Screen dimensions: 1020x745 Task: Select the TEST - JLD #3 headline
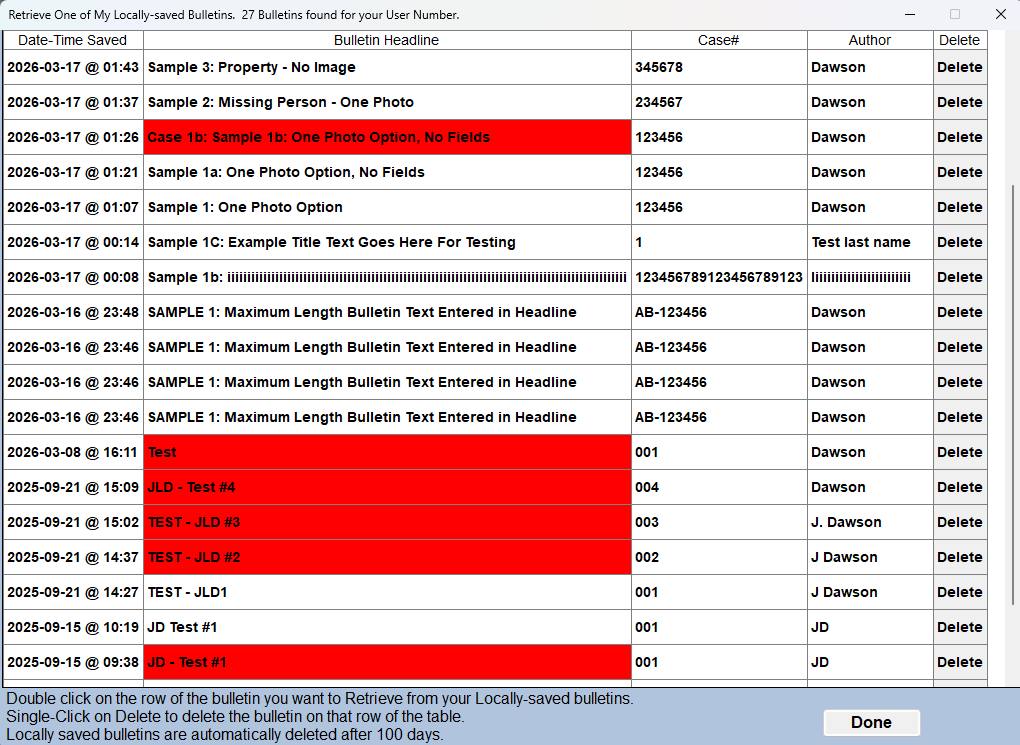click(x=387, y=522)
